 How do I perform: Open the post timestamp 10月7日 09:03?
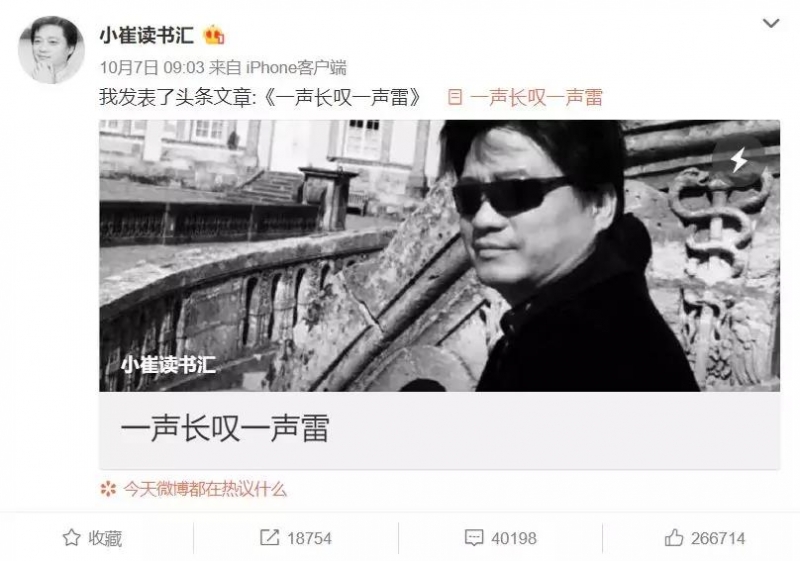152,67
